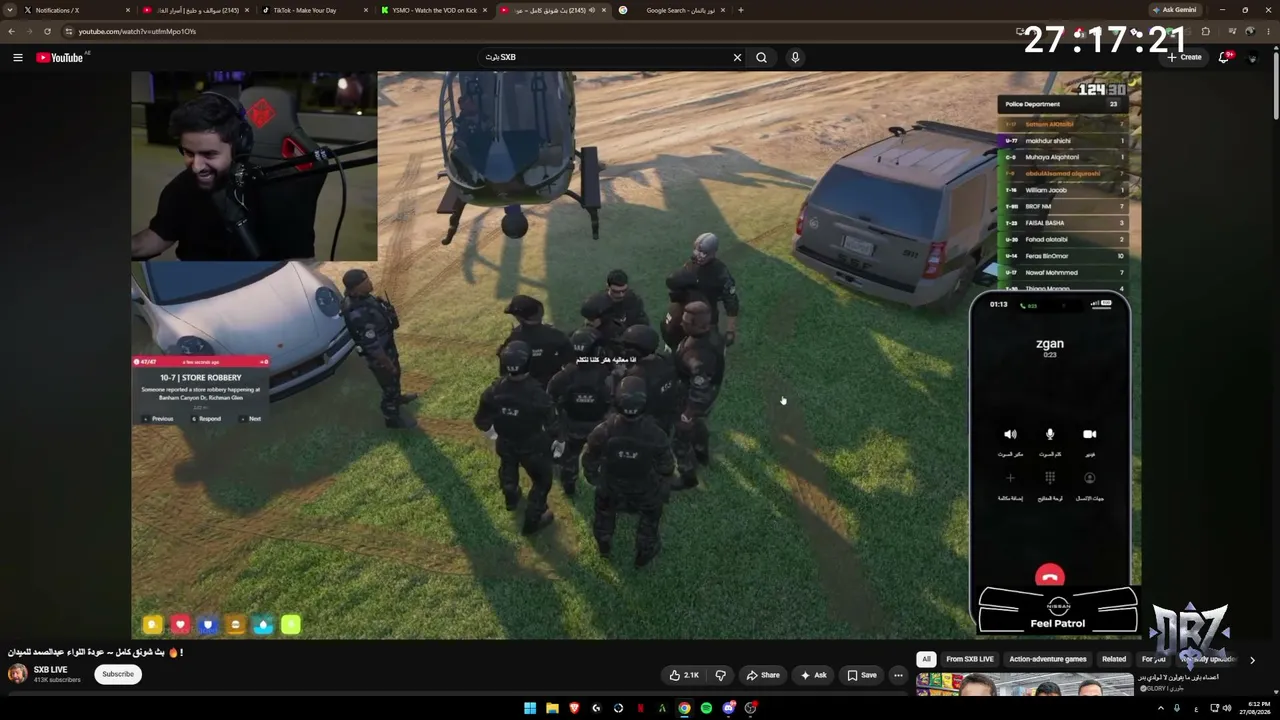Close the Google Search tab
The height and width of the screenshot is (720, 1280).
722,10
